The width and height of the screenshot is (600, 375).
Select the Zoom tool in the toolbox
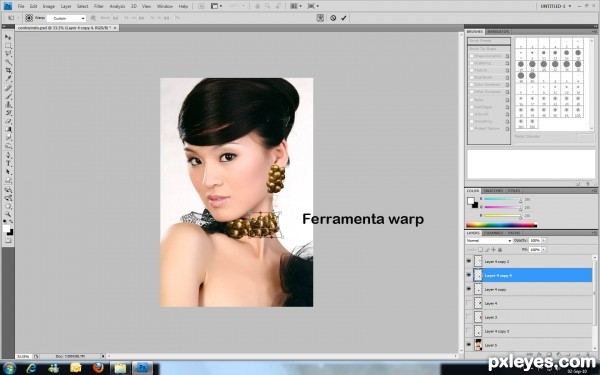click(x=8, y=214)
